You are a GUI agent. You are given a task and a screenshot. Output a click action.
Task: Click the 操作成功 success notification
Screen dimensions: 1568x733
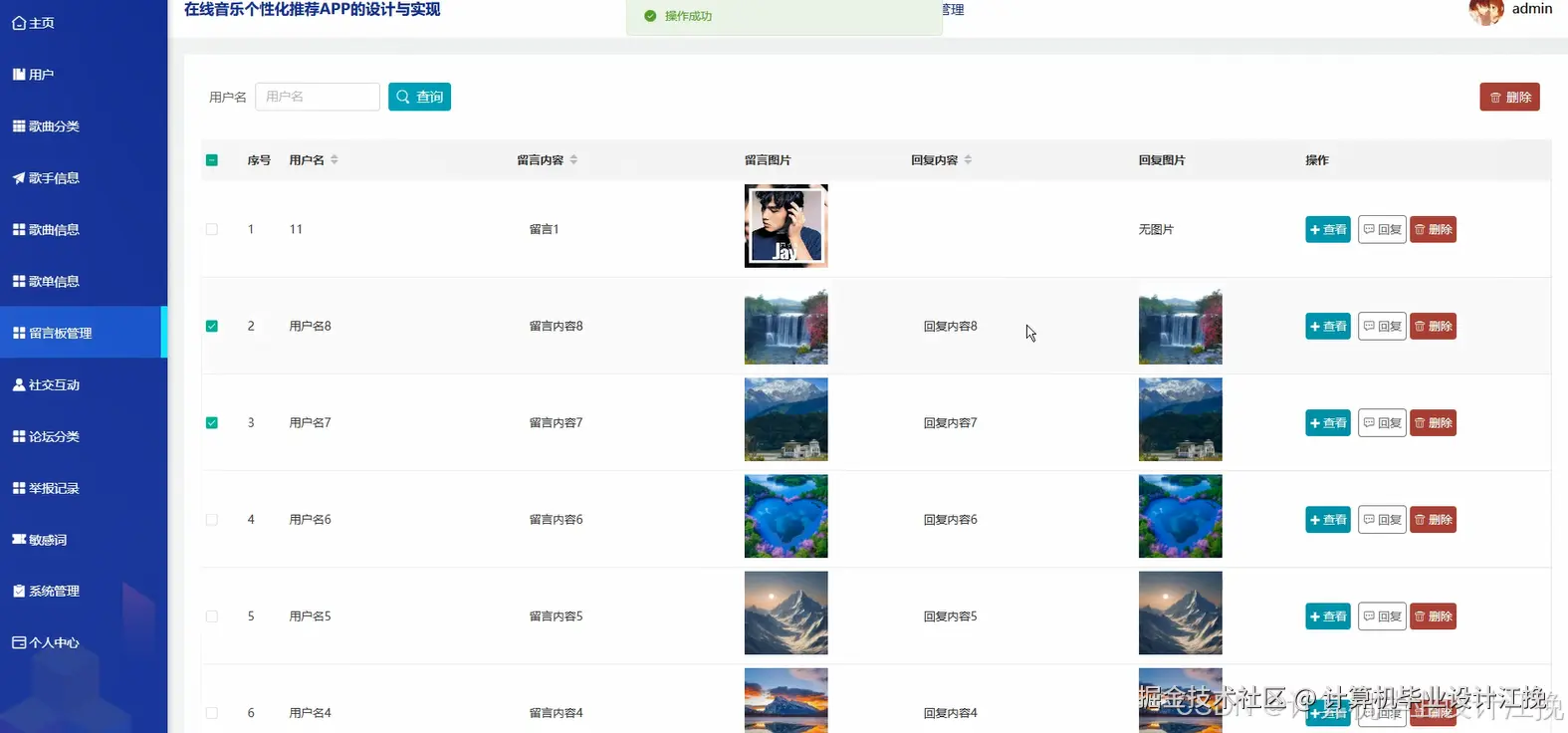784,16
